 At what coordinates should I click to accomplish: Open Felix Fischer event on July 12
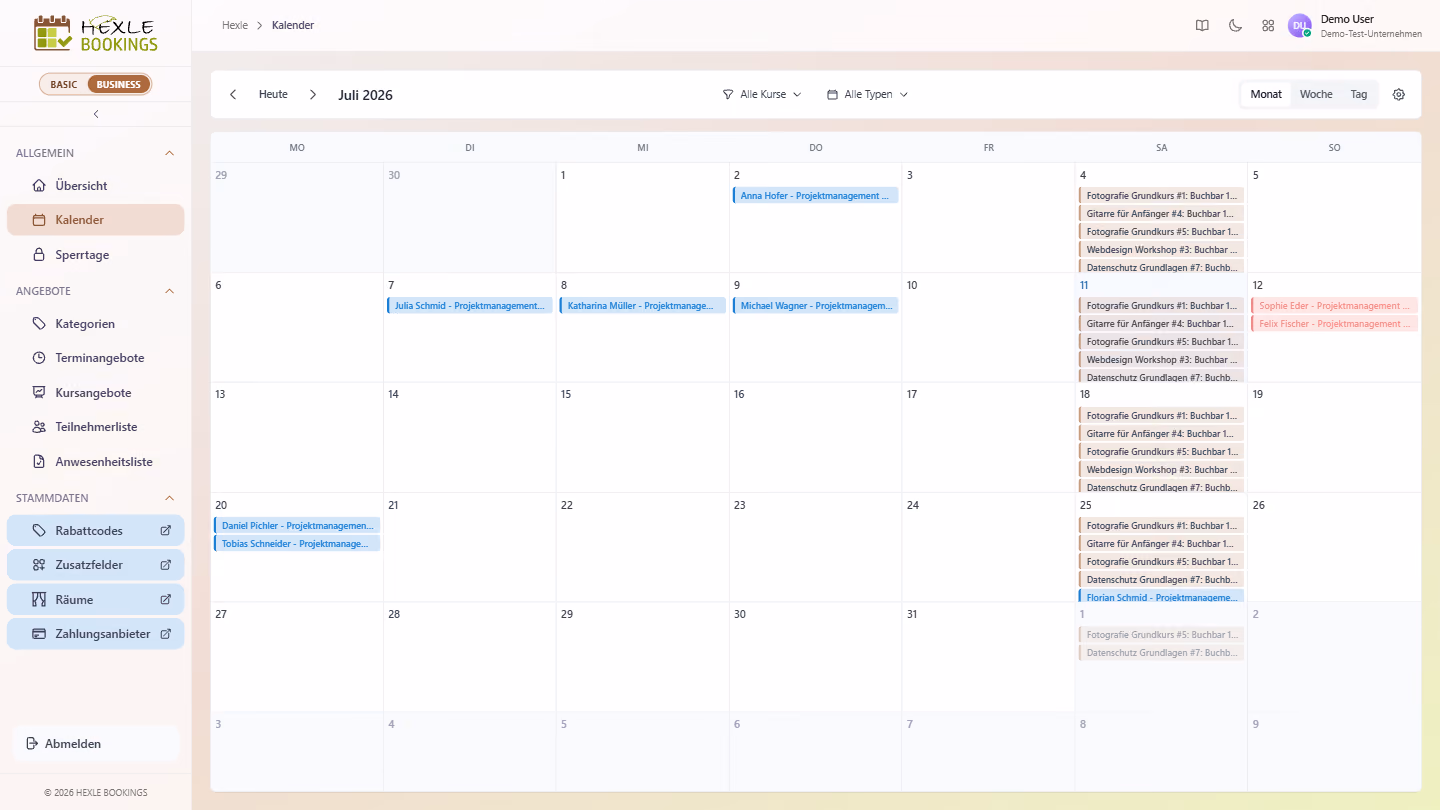1334,324
